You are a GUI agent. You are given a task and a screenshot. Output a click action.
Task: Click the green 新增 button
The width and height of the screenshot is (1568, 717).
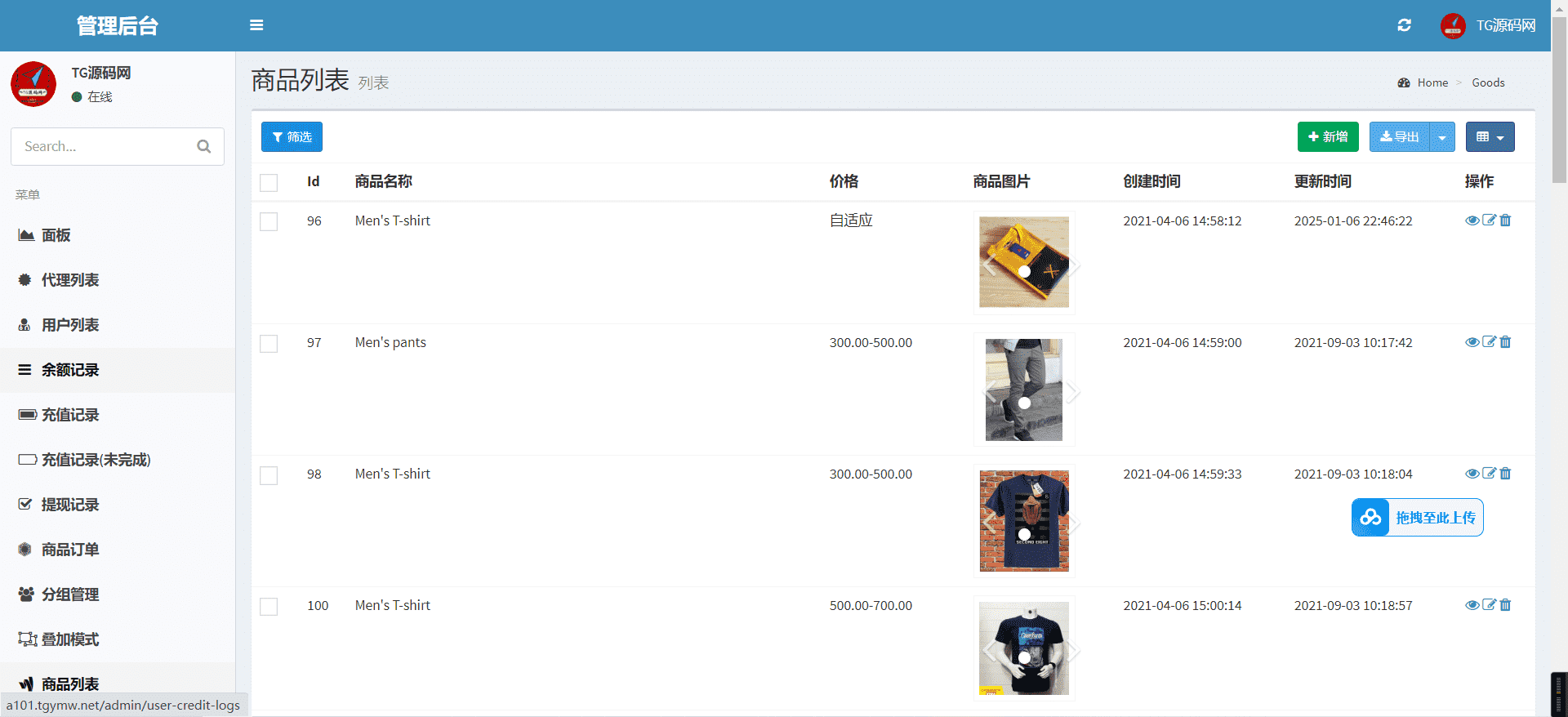coord(1327,137)
